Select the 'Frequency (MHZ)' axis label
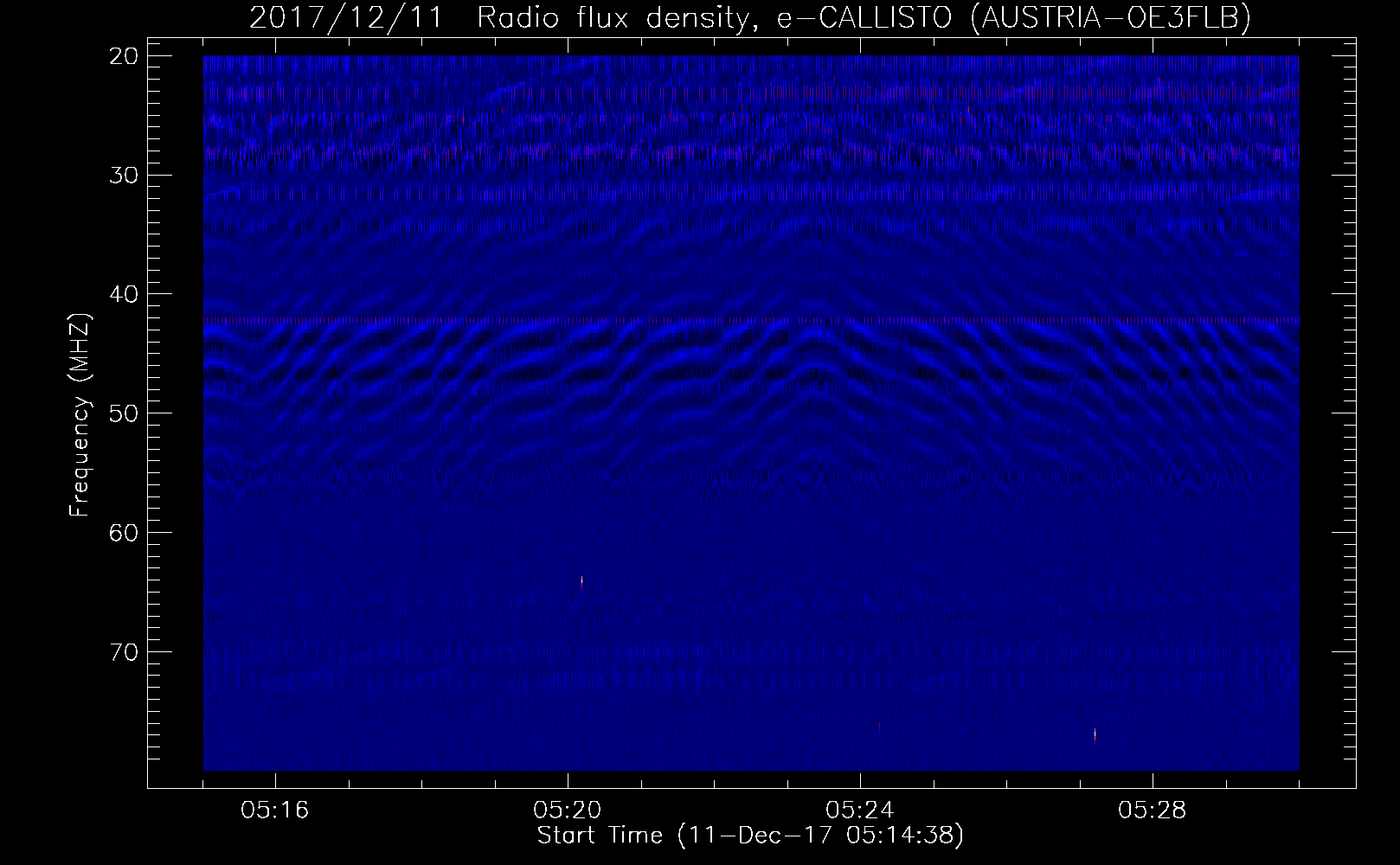1400x865 pixels. point(80,413)
